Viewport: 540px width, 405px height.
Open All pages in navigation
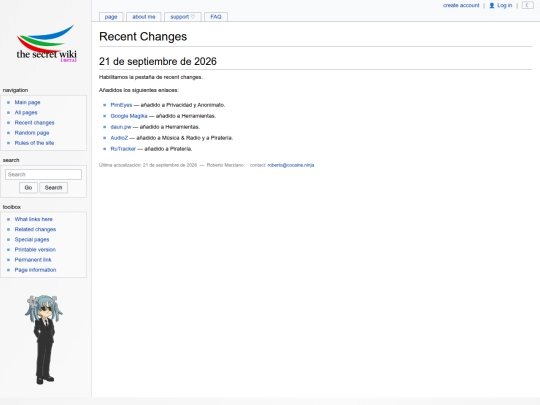tap(26, 112)
